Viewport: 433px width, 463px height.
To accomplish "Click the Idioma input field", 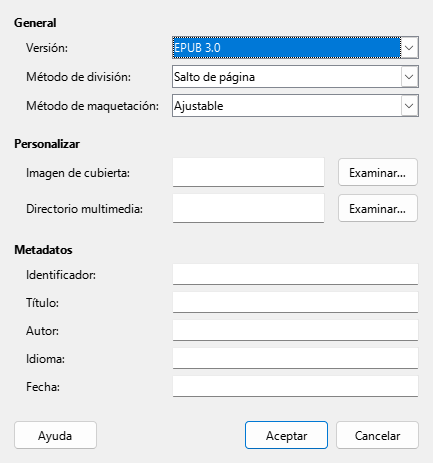I will coord(295,358).
